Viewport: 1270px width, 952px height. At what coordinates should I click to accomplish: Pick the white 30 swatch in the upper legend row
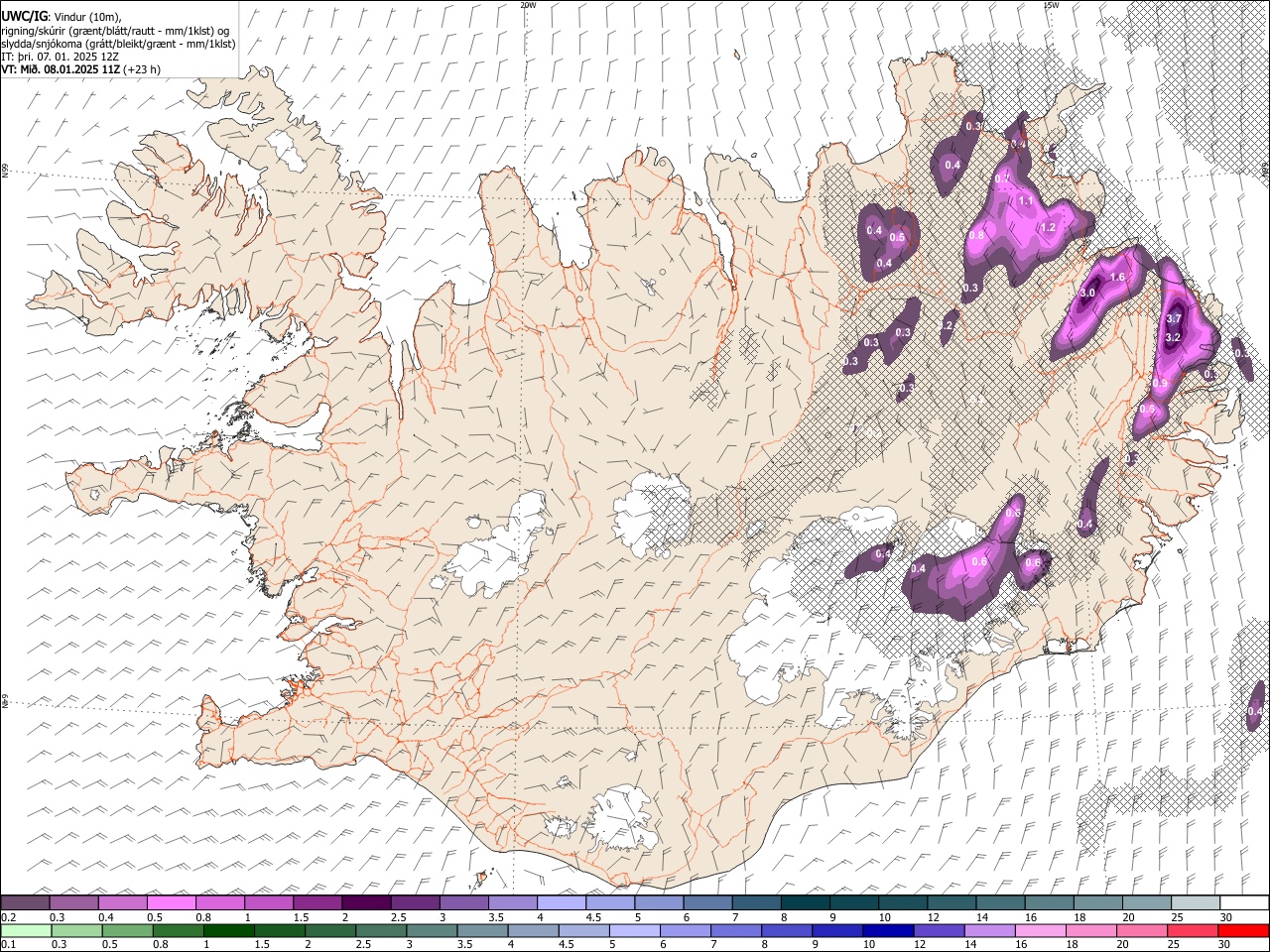coord(1244,902)
